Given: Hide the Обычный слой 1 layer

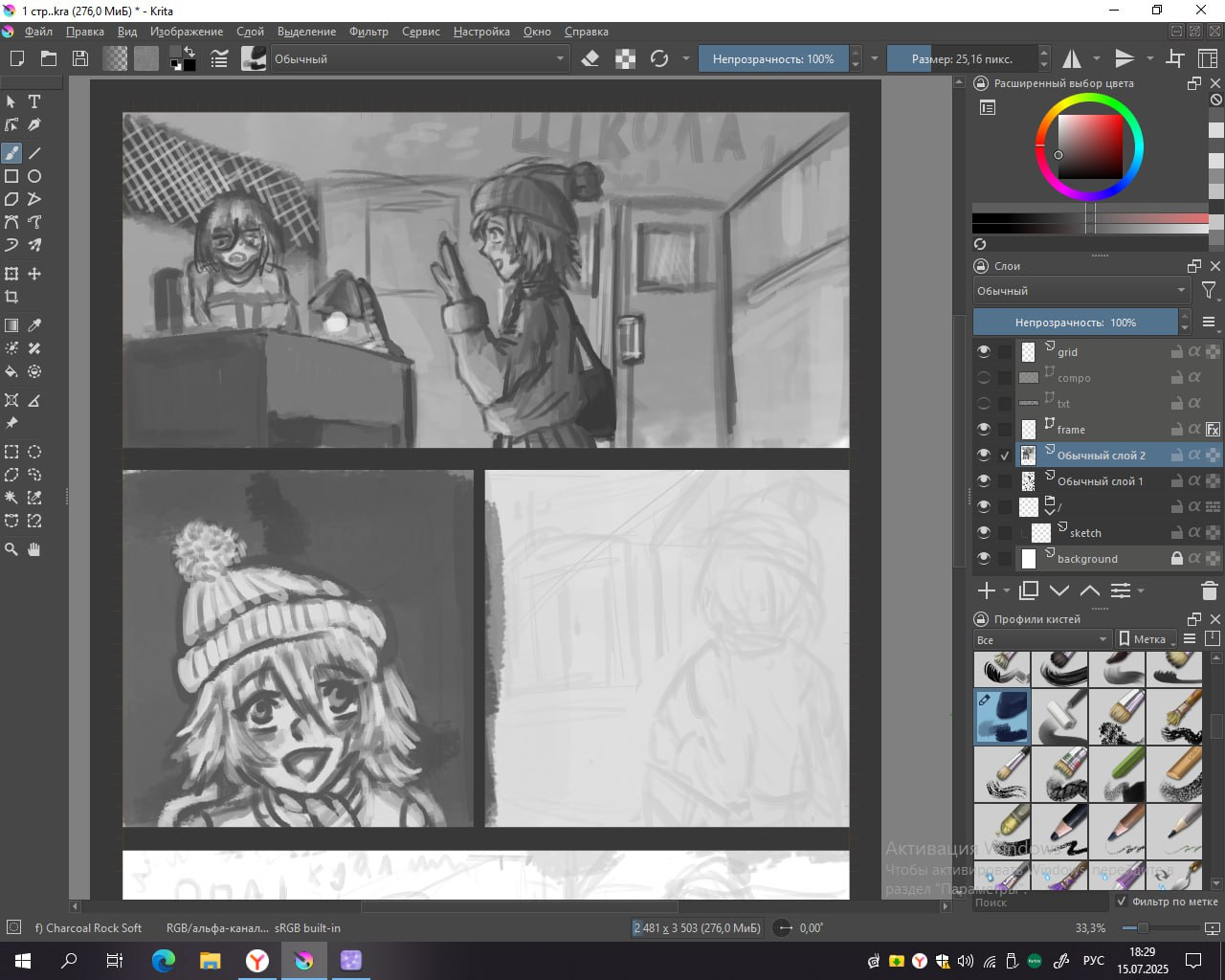Looking at the screenshot, I should 984,480.
